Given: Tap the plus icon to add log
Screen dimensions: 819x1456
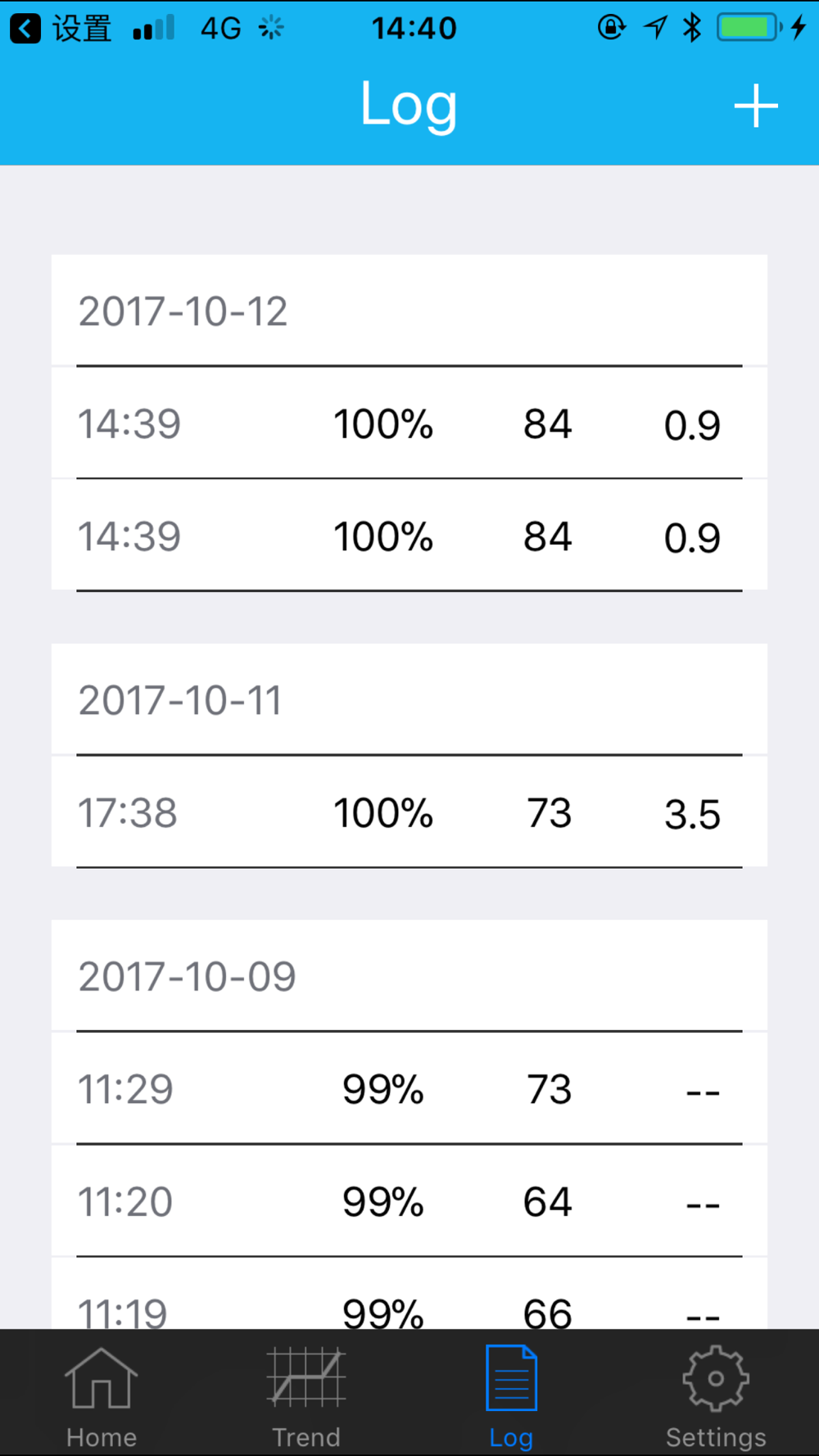Looking at the screenshot, I should click(x=755, y=106).
